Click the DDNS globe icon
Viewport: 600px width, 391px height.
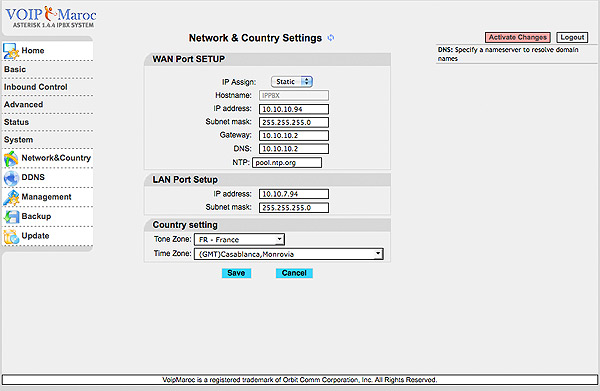11,178
